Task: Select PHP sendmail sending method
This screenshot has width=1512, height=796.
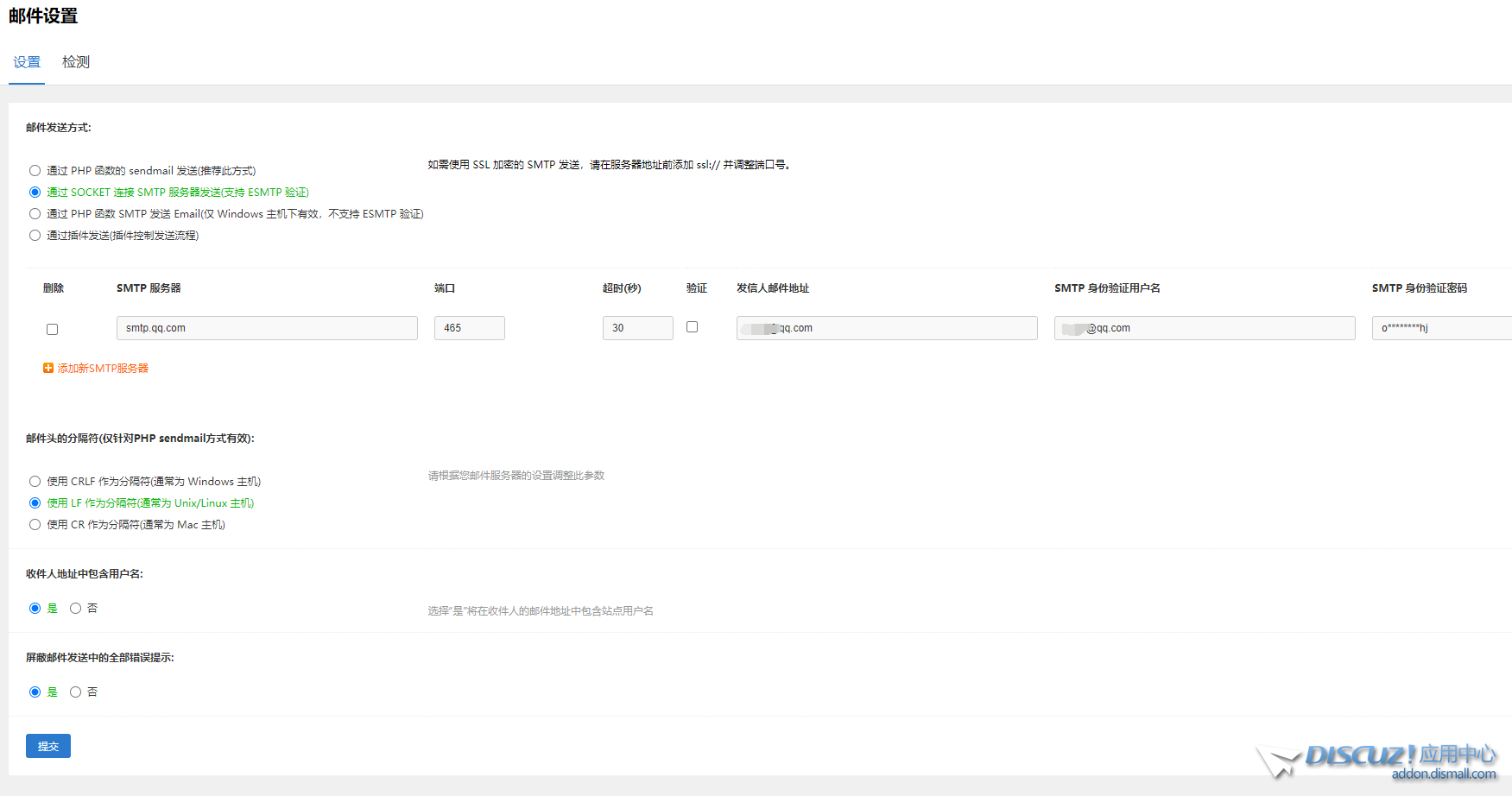Action: (35, 171)
